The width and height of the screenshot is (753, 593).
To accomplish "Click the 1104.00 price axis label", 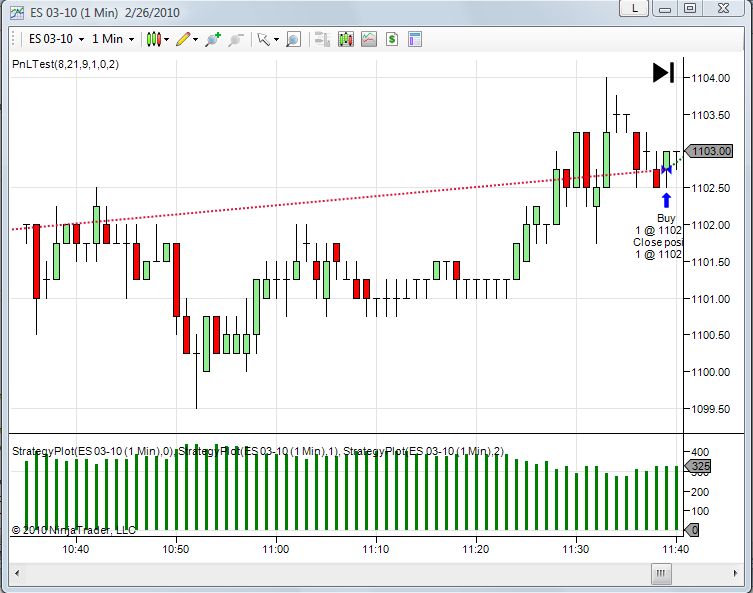I will (710, 78).
